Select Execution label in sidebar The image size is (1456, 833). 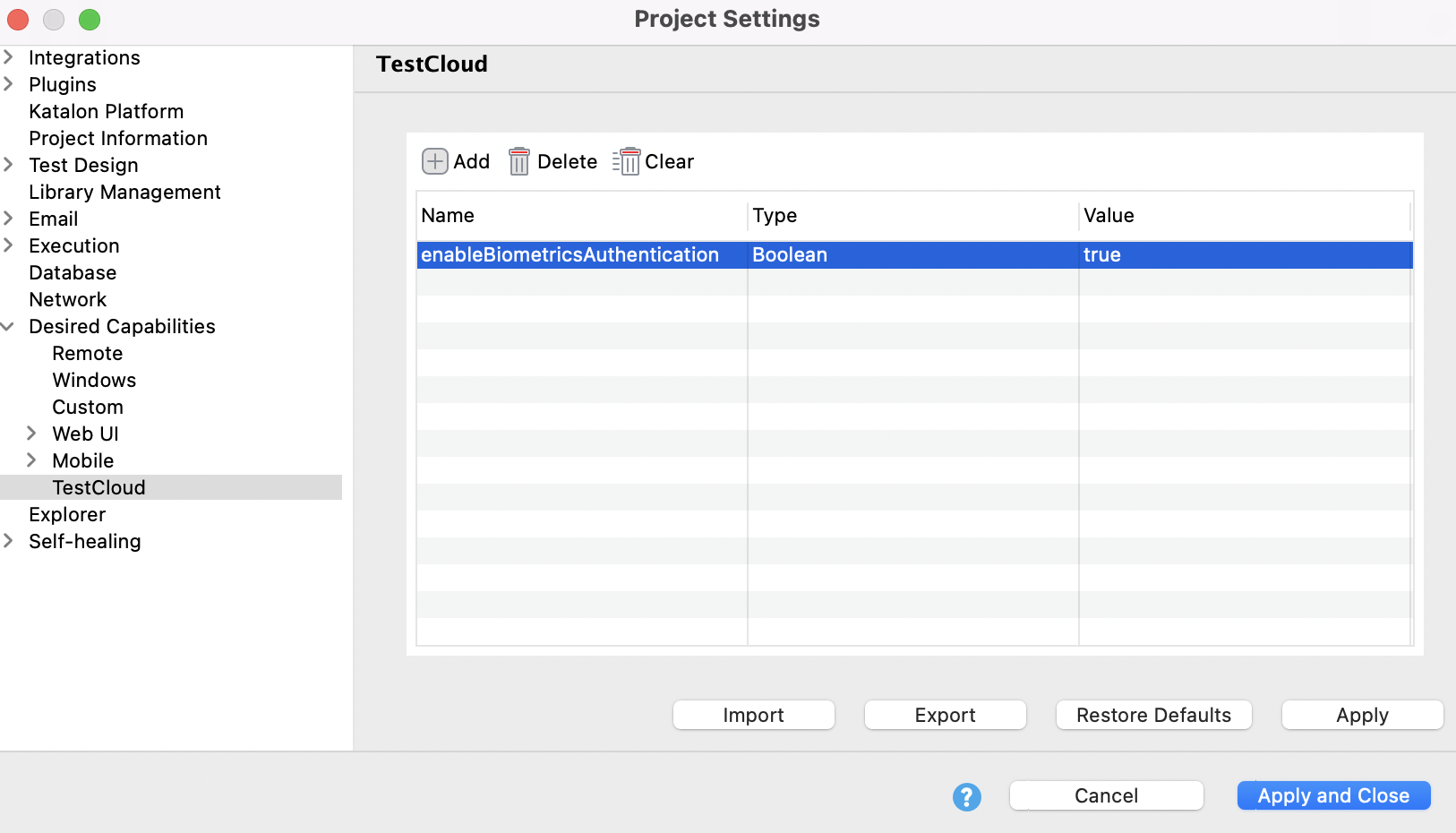[x=74, y=245]
